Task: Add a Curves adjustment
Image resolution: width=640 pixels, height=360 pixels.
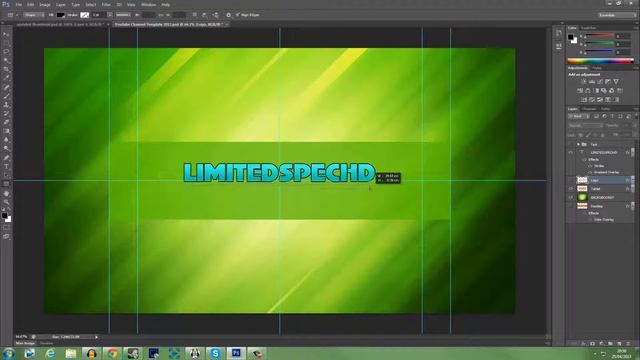Action: click(600, 82)
